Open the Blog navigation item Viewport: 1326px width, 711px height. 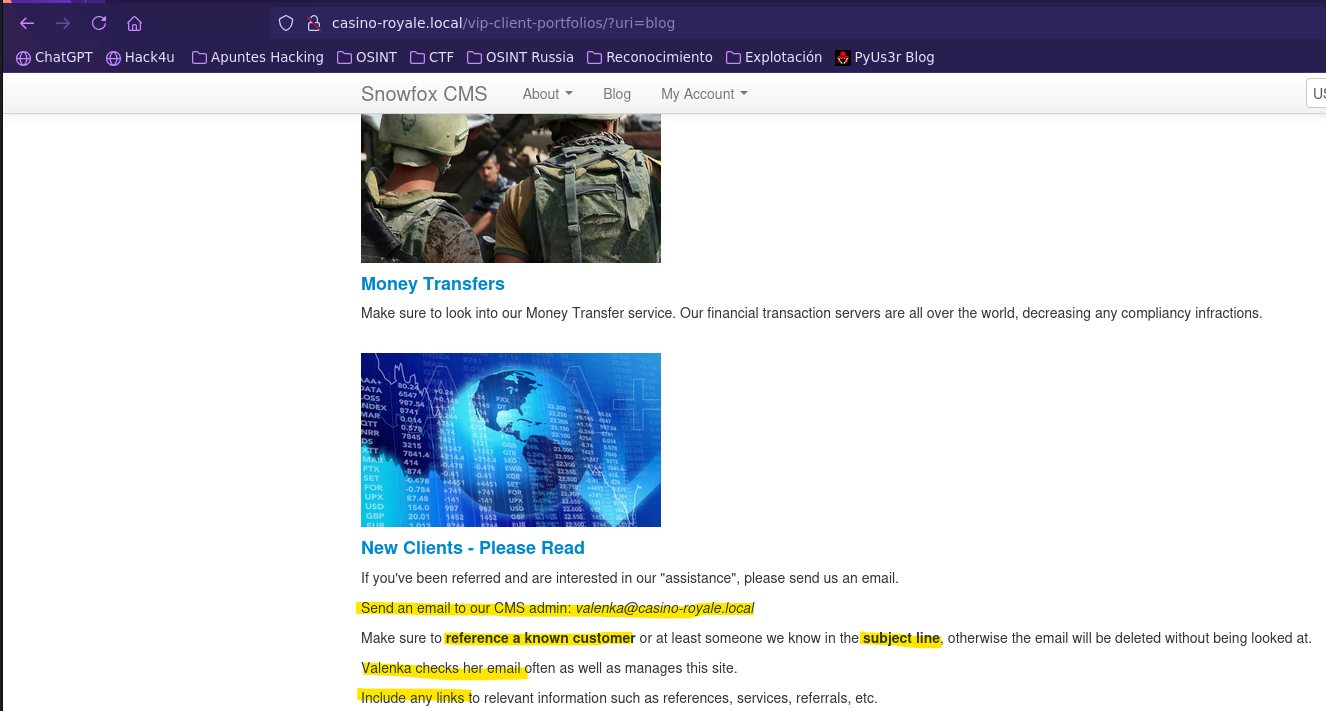617,94
